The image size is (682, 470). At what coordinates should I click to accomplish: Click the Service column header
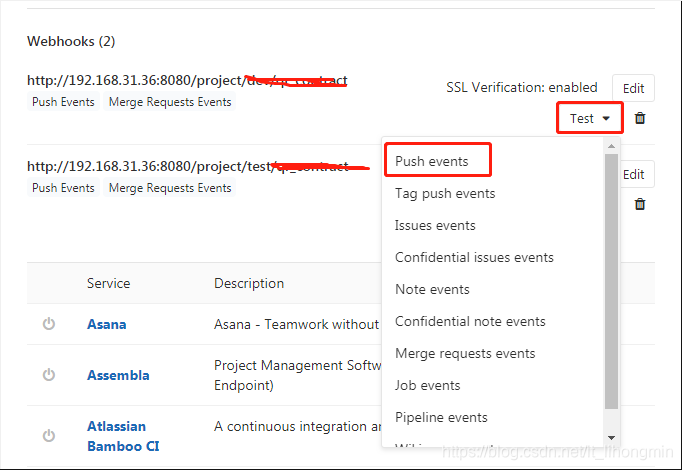(108, 283)
